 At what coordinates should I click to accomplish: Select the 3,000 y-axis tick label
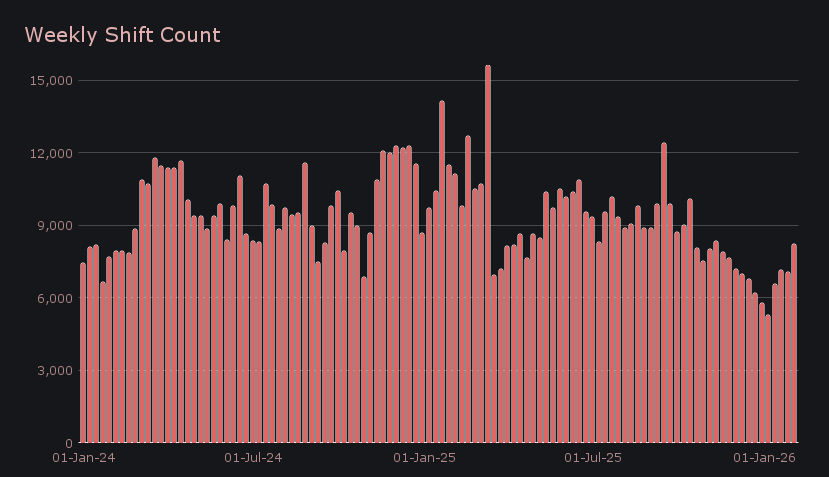[54, 371]
